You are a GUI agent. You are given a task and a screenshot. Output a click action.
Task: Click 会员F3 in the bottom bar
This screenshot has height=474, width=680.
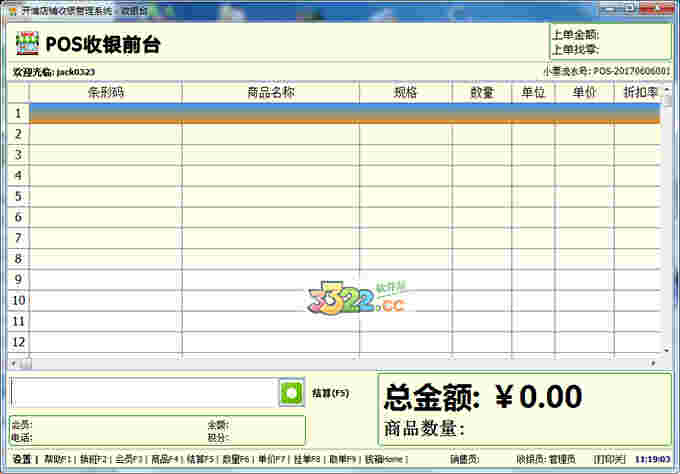(129, 459)
